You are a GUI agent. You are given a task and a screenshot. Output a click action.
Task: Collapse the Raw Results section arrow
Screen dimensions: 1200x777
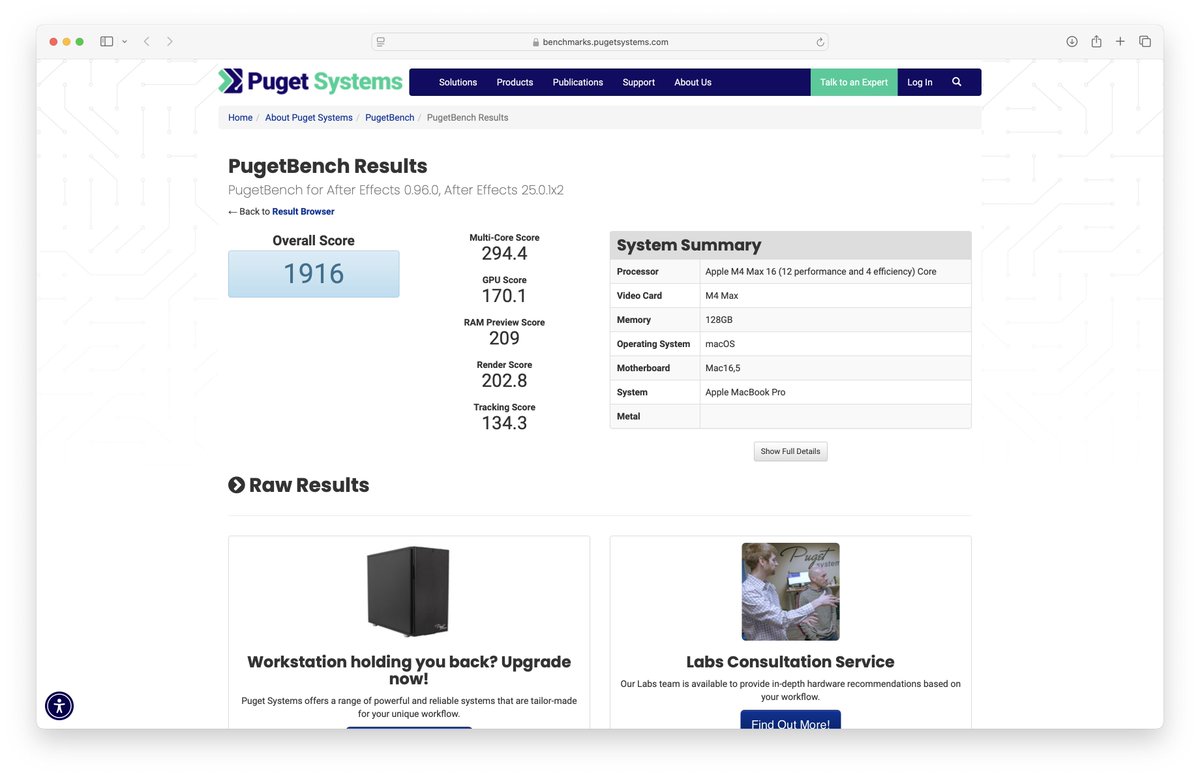(x=237, y=485)
